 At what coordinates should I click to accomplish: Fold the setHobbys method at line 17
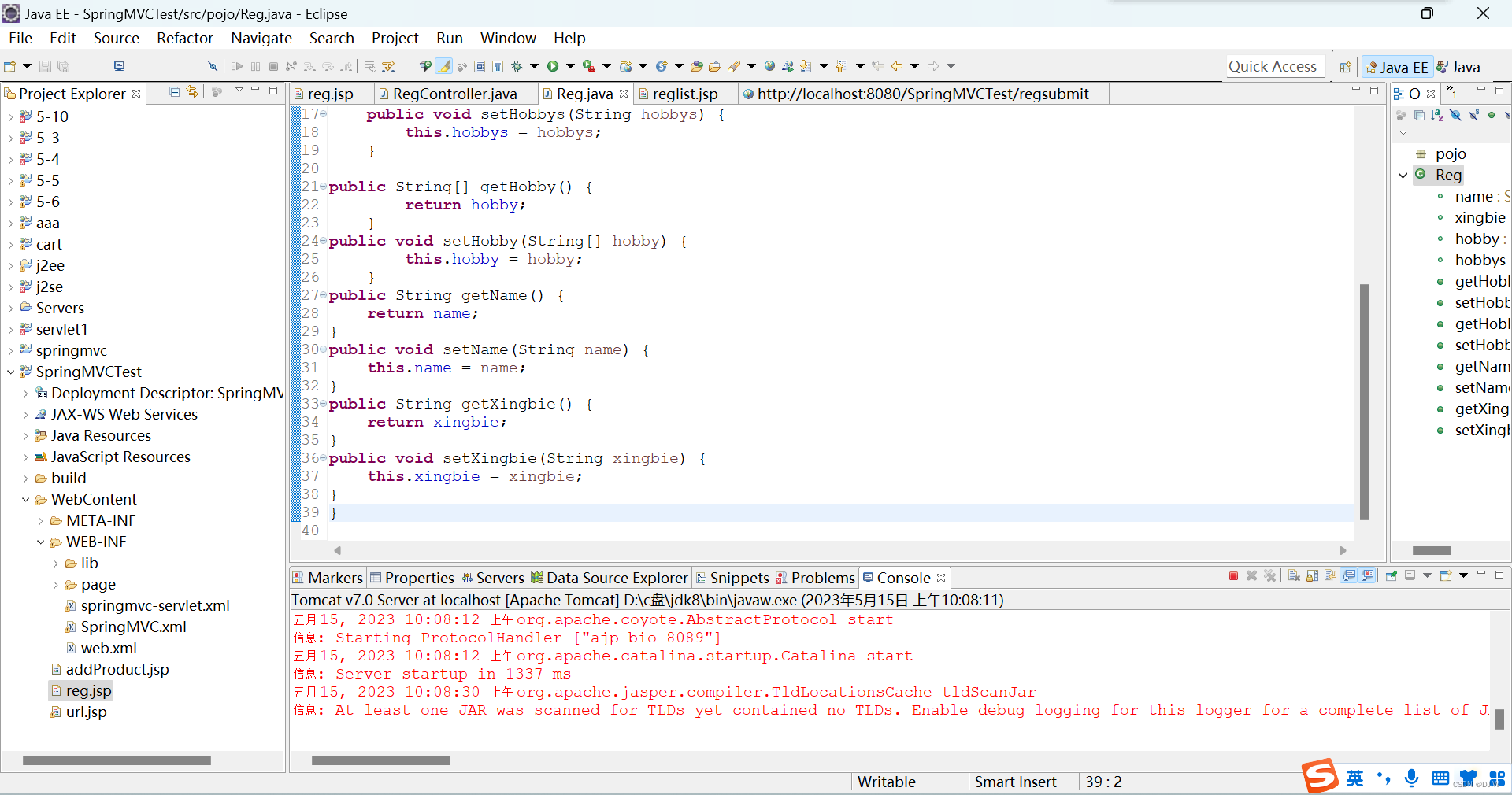[x=323, y=115]
